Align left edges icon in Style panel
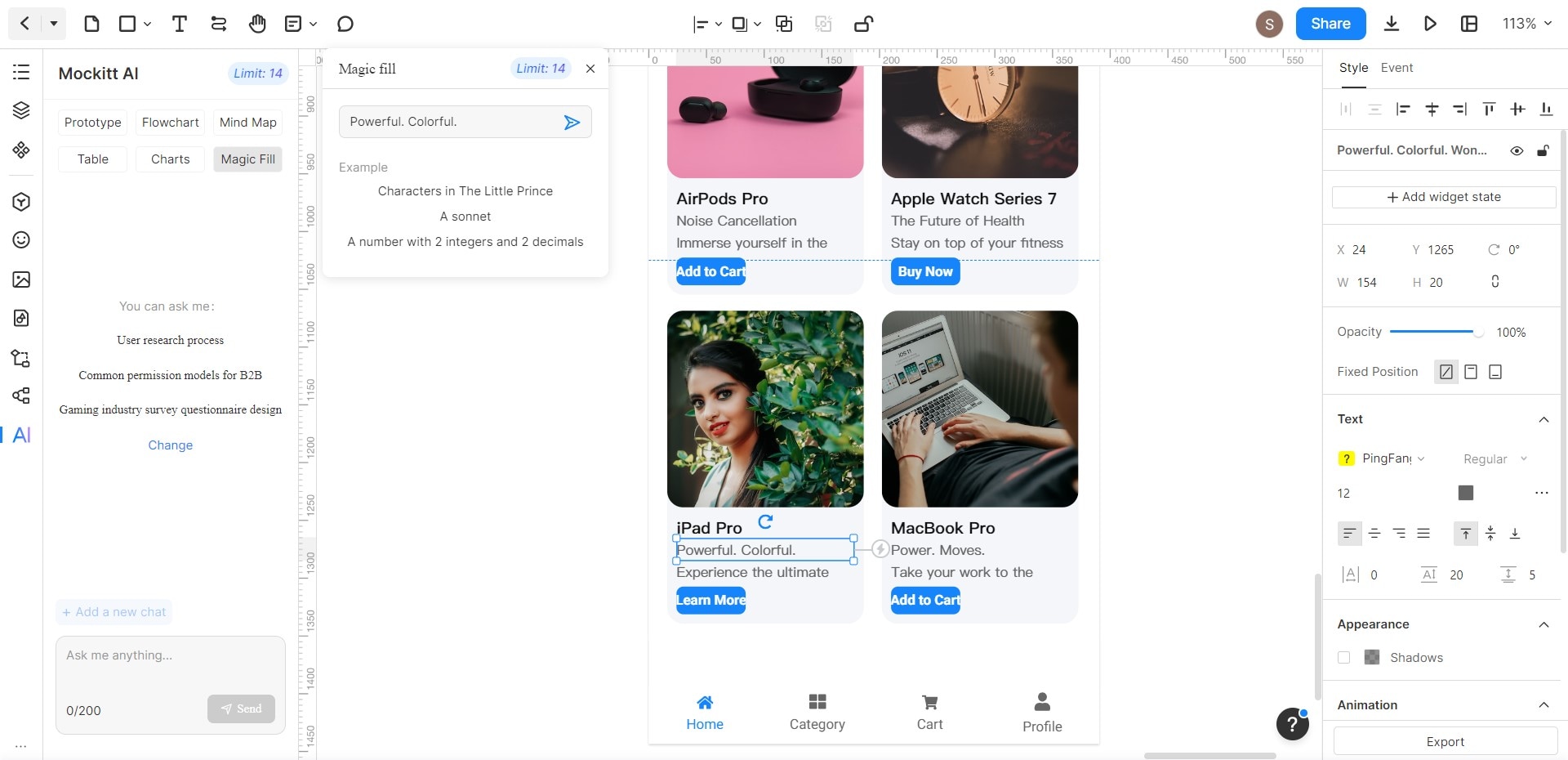This screenshot has height=760, width=1568. point(1403,109)
